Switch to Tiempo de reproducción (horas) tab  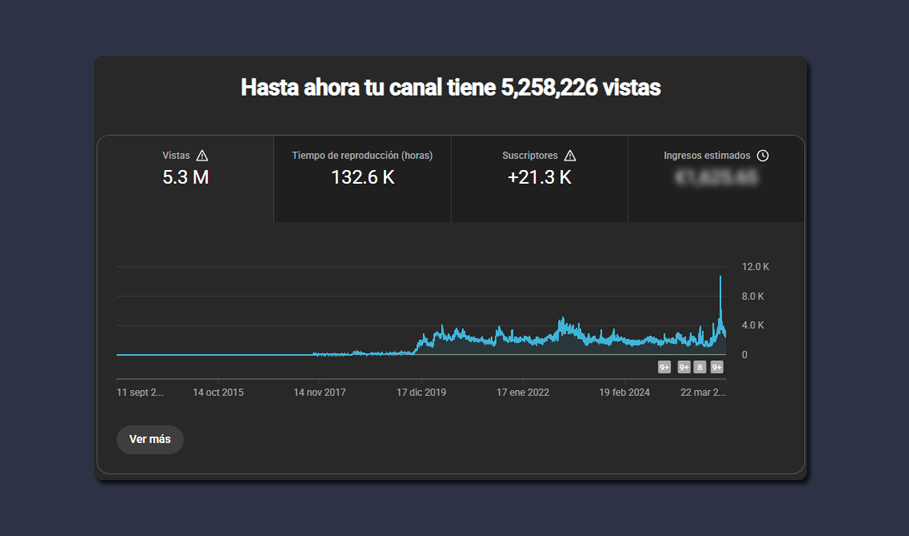click(x=362, y=179)
